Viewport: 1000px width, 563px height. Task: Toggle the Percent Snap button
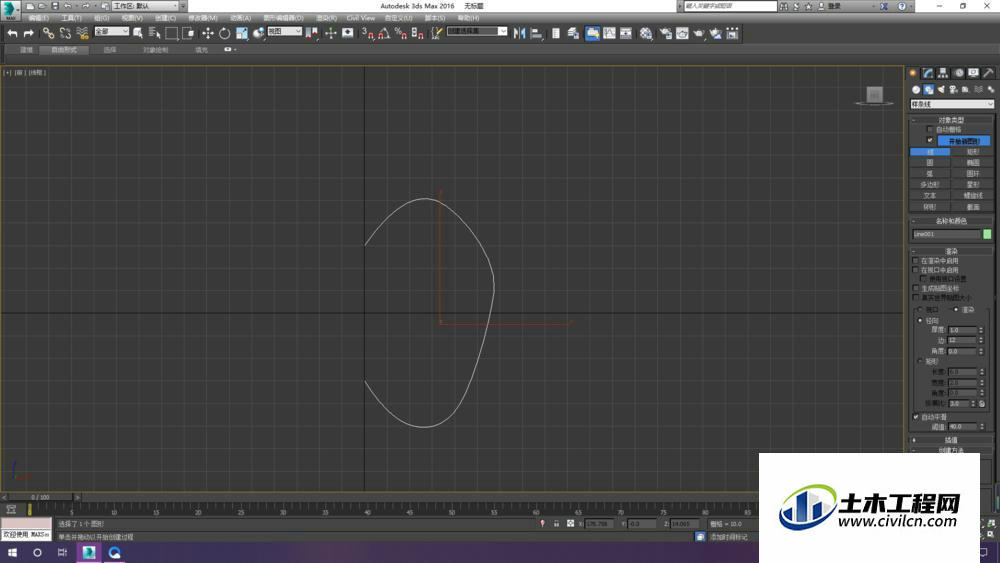(x=401, y=33)
